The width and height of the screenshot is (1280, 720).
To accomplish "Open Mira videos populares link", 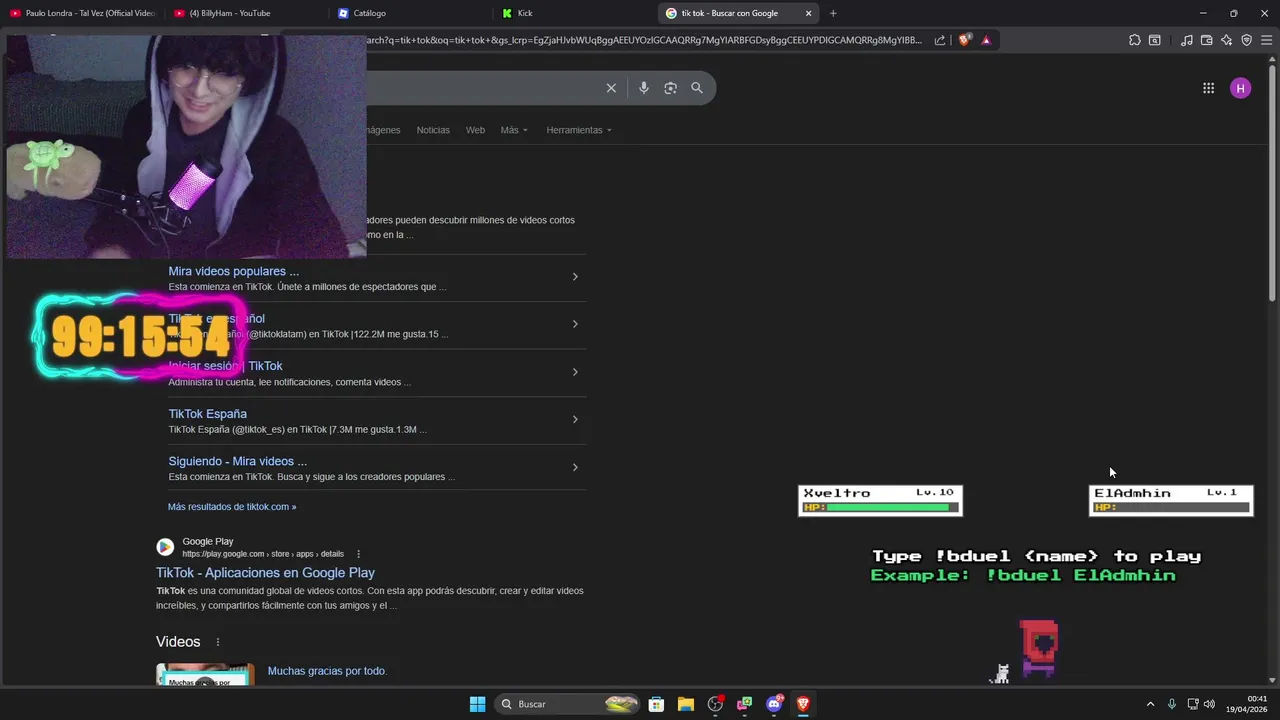I will pos(233,271).
